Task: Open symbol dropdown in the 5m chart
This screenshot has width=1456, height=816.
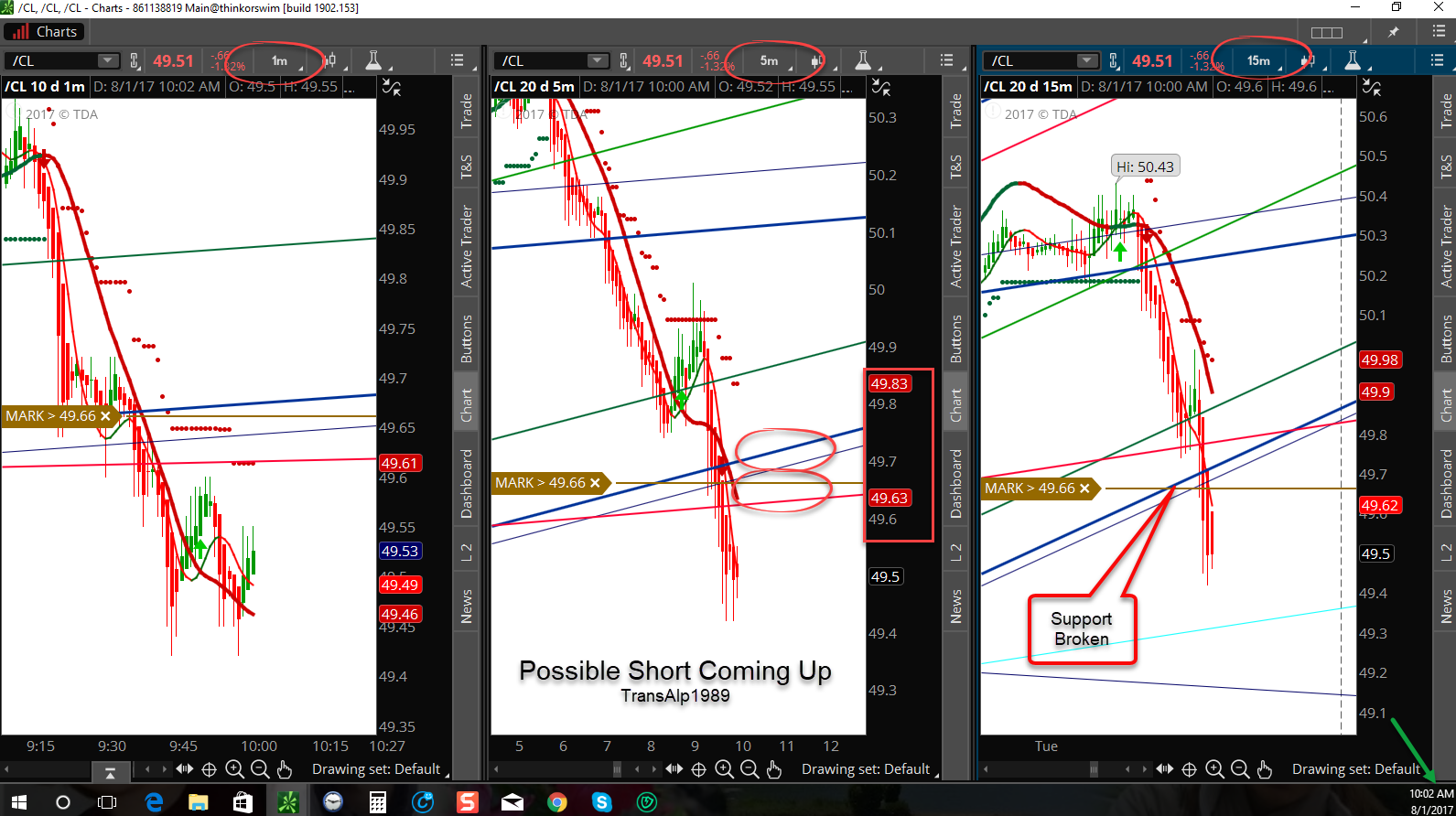Action: (x=598, y=60)
